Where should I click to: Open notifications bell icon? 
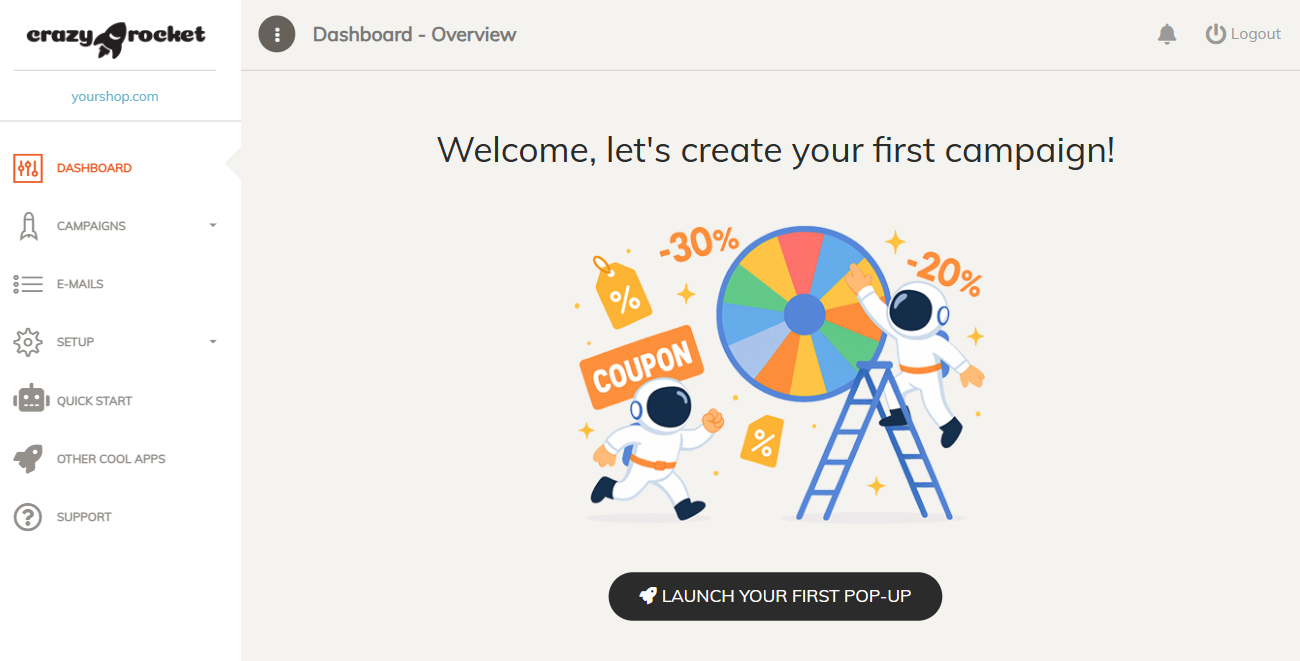[x=1167, y=34]
